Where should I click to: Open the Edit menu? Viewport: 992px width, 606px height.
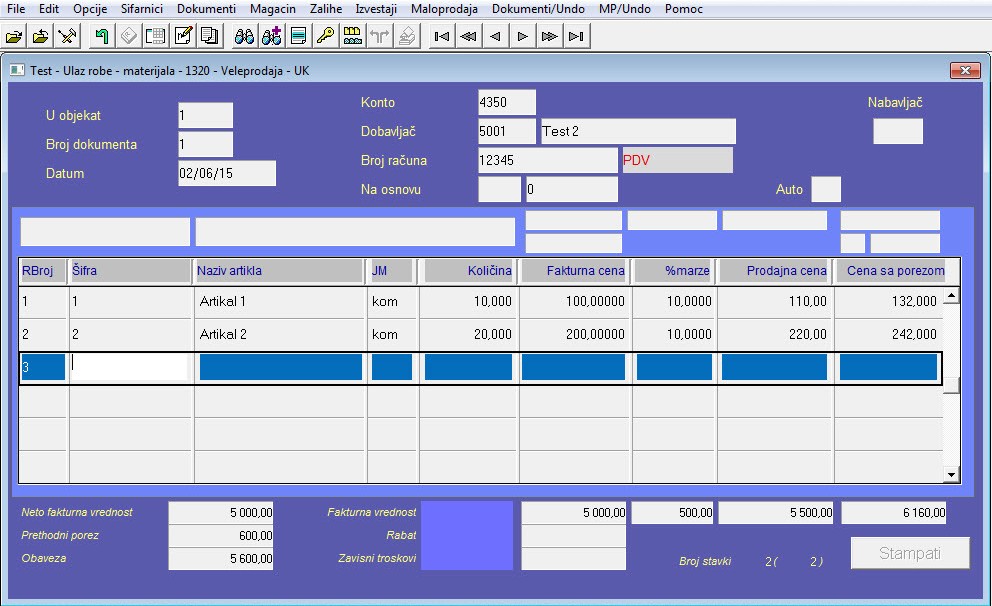(x=49, y=9)
